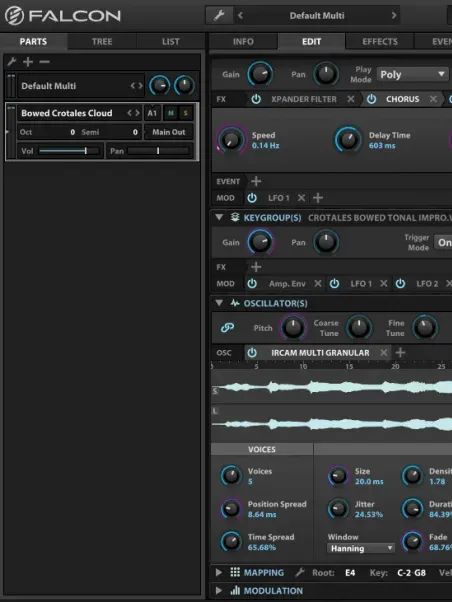Open the Window Hanning dropdown

click(361, 548)
